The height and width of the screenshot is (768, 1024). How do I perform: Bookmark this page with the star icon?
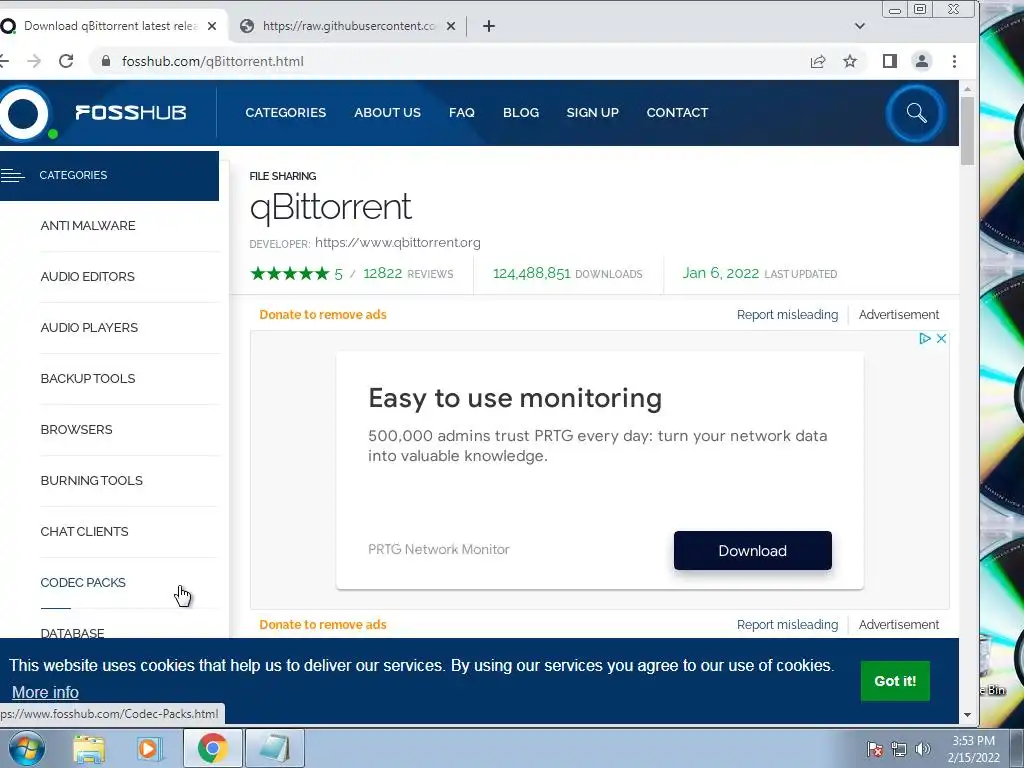tap(850, 61)
